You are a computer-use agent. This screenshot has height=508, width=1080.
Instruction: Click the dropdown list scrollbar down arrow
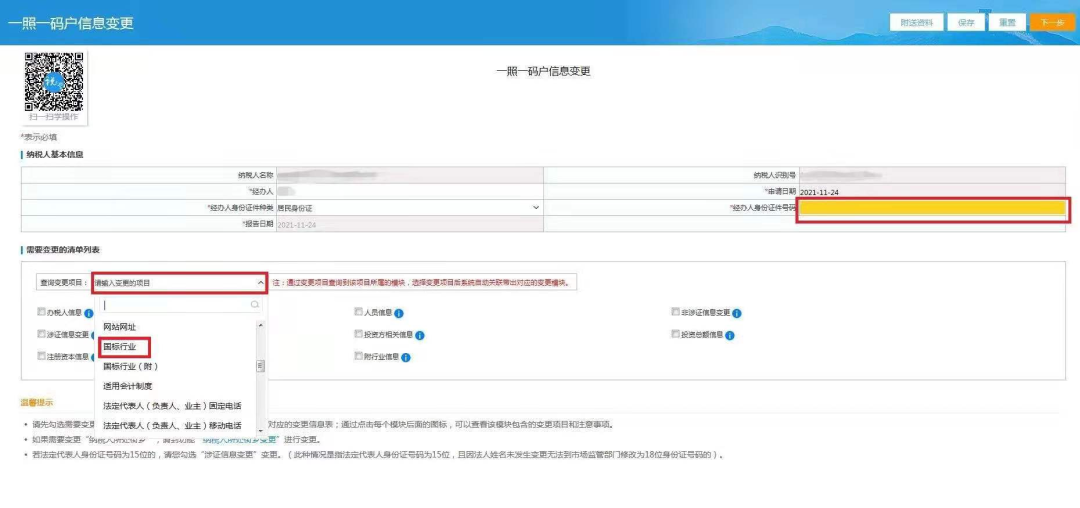(x=260, y=429)
